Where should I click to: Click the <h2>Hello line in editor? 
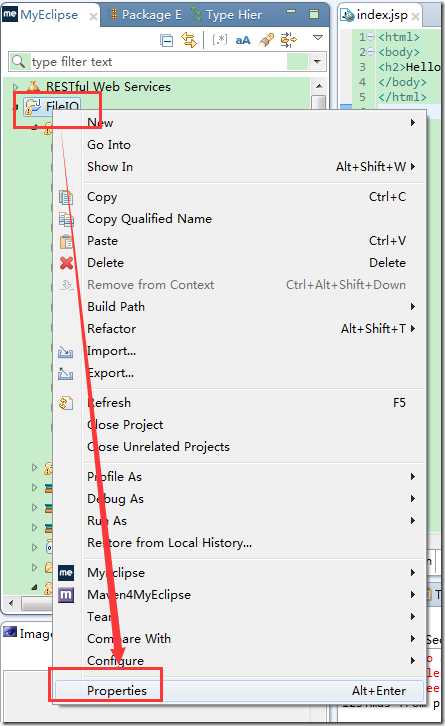coord(409,67)
